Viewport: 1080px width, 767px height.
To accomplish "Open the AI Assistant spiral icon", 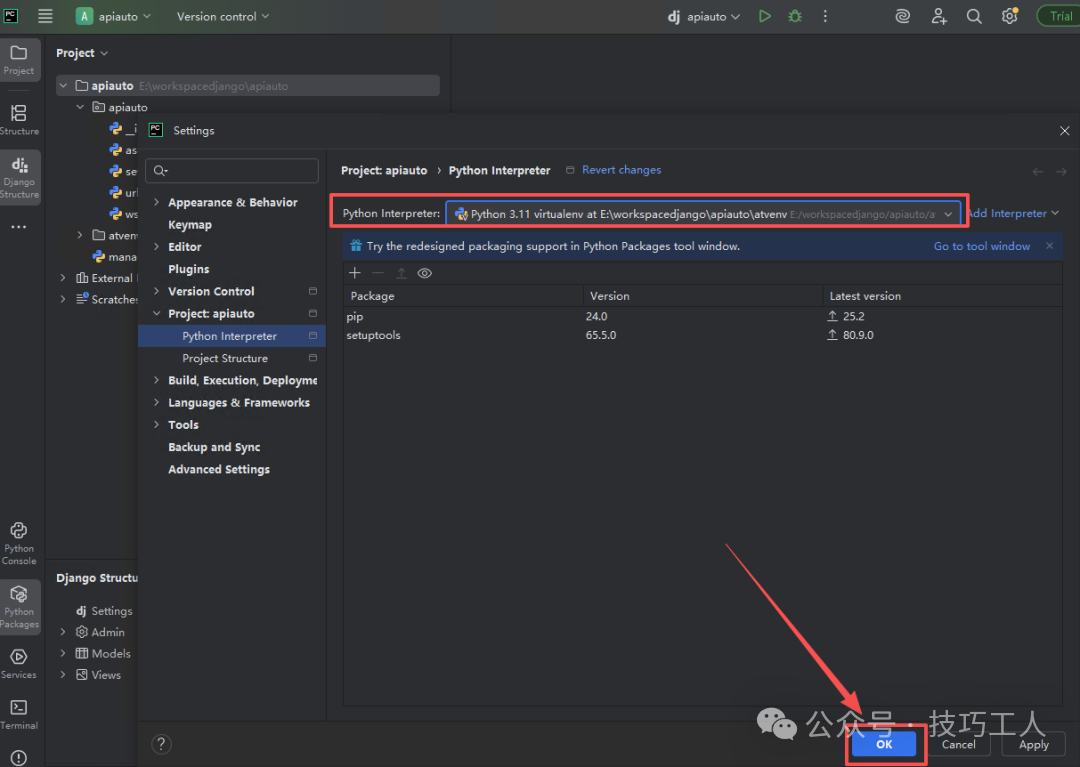I will tap(902, 16).
